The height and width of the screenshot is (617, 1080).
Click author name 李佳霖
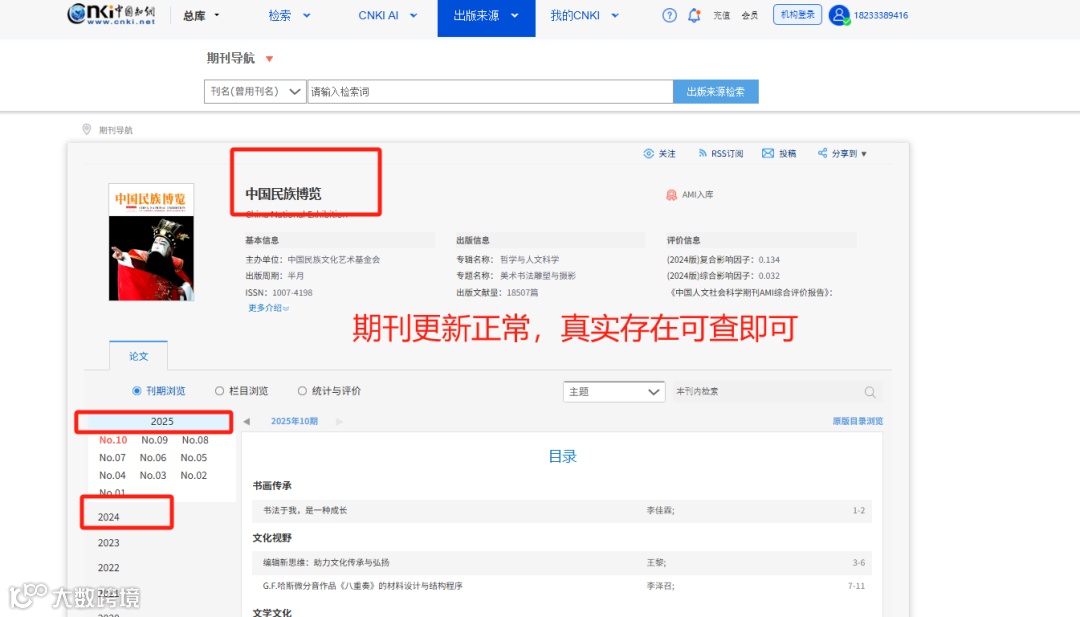(x=660, y=510)
